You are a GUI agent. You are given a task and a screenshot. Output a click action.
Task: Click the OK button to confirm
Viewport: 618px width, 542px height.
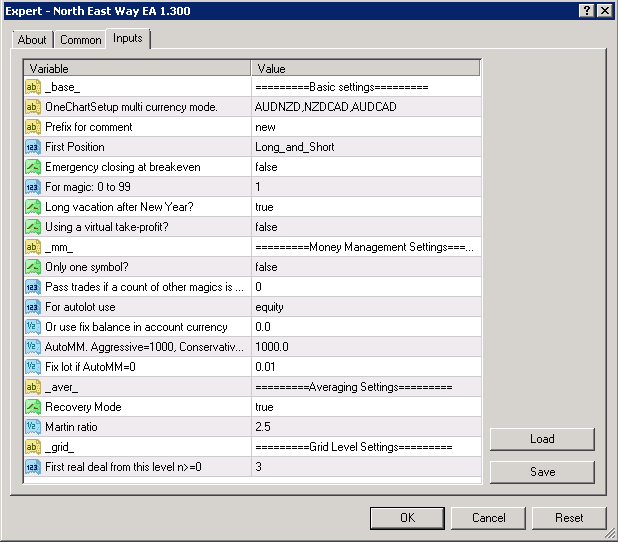pyautogui.click(x=407, y=518)
